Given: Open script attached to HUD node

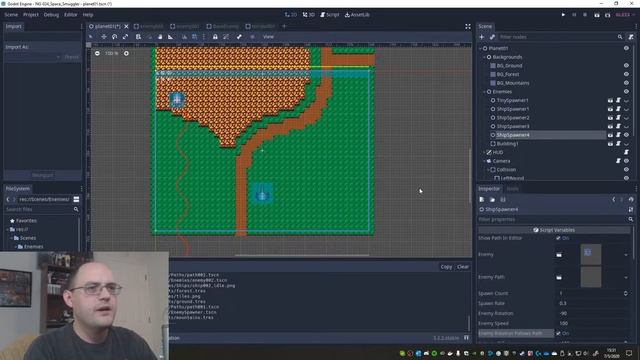Looking at the screenshot, I should [626, 152].
